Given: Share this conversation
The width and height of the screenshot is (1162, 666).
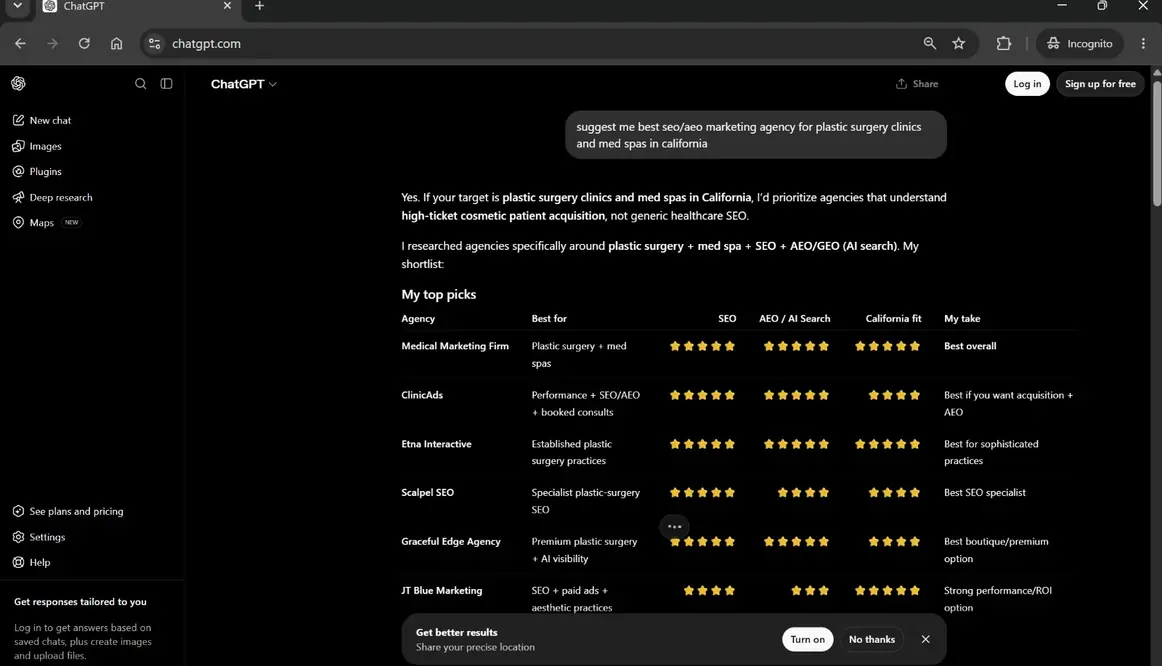Looking at the screenshot, I should click(x=917, y=84).
